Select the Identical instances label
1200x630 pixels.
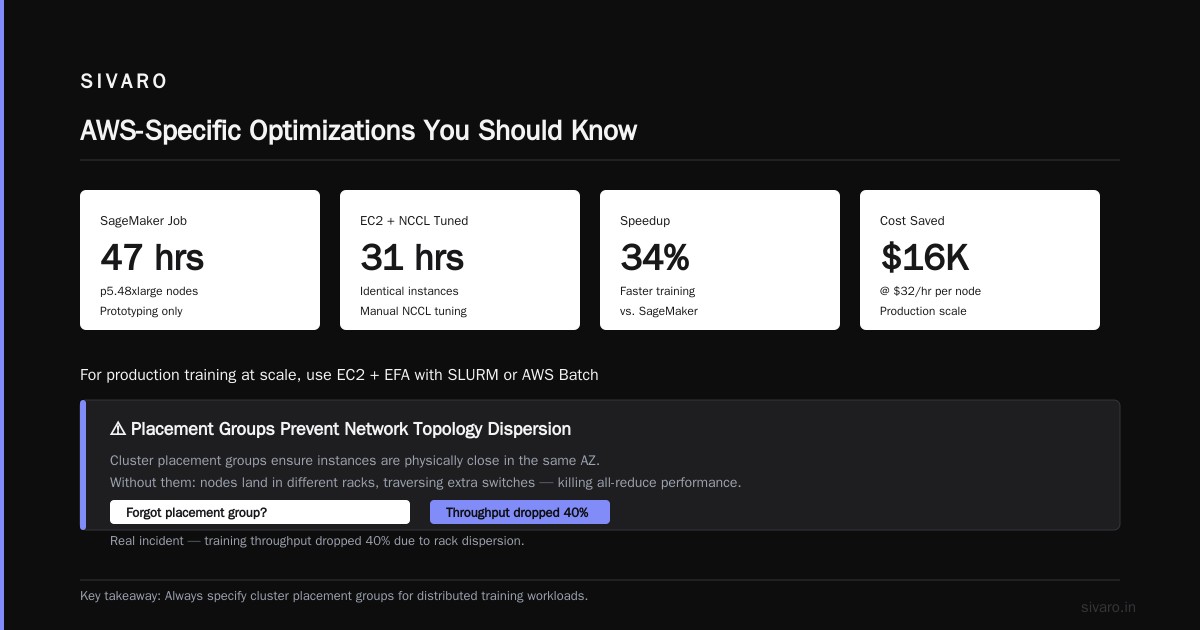point(409,291)
